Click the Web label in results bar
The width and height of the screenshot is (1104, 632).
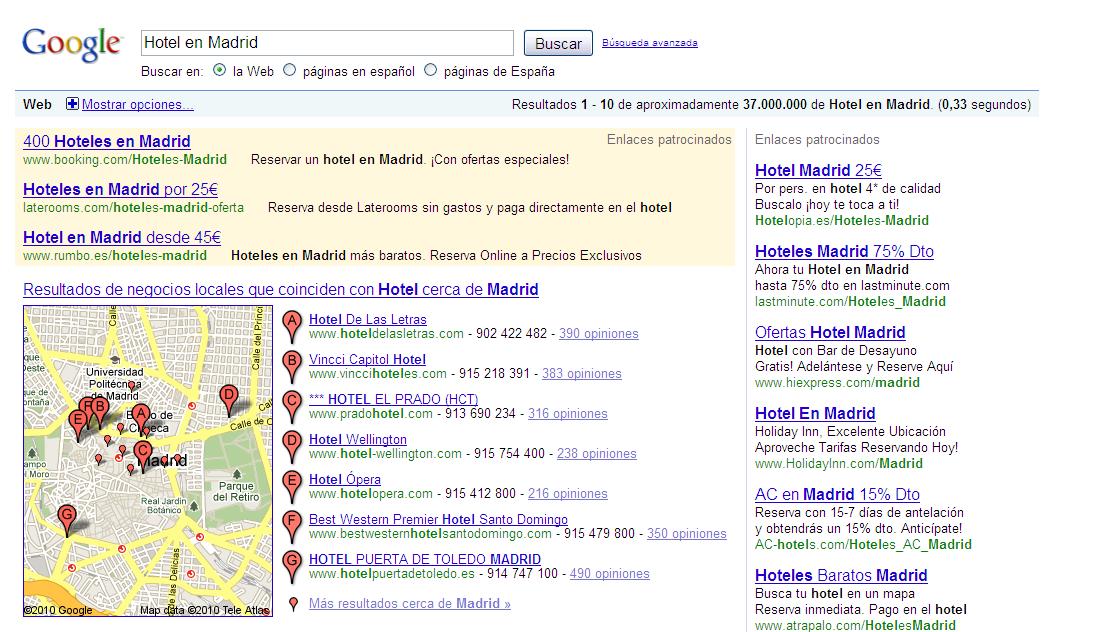coord(37,105)
